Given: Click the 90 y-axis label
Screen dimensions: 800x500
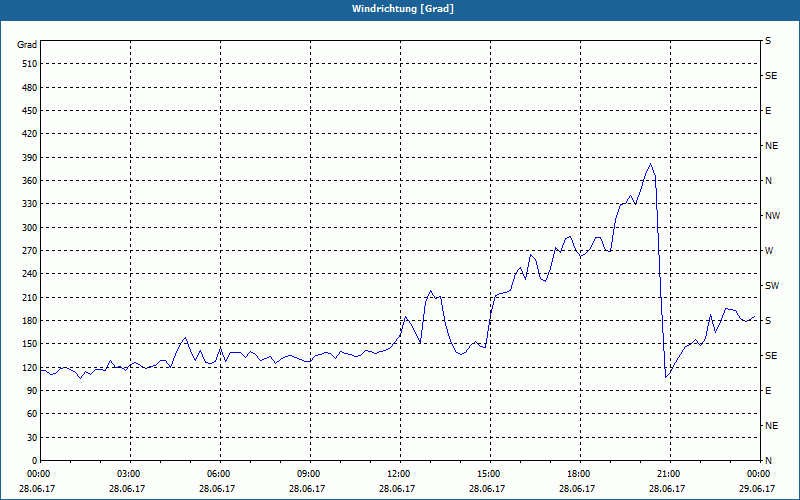Looking at the screenshot, I should point(32,391).
